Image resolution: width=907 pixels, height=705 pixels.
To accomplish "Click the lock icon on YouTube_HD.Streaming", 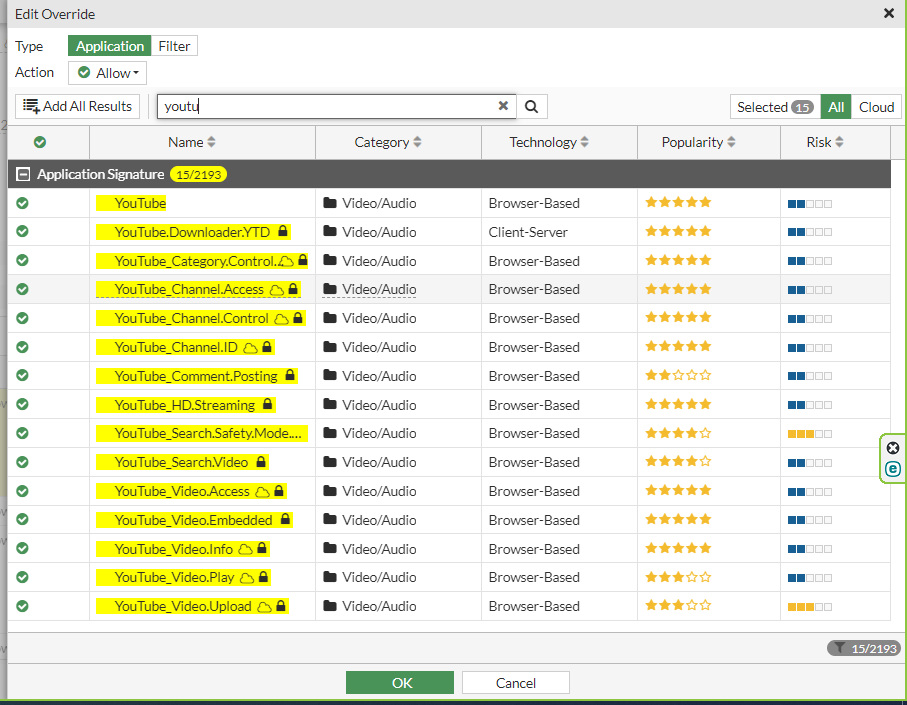I will pyautogui.click(x=267, y=404).
